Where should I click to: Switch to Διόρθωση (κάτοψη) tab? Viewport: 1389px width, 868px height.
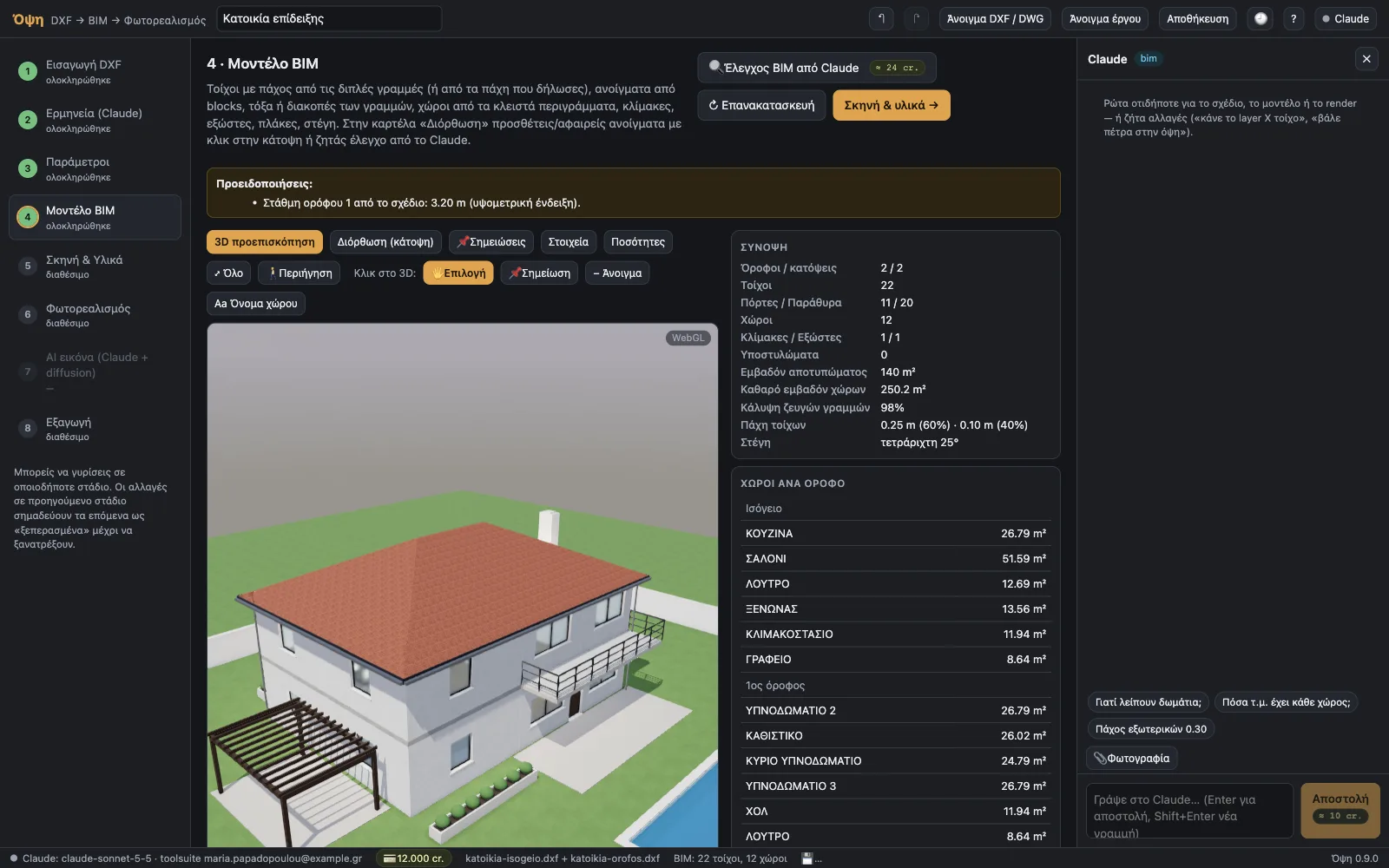pyautogui.click(x=385, y=242)
